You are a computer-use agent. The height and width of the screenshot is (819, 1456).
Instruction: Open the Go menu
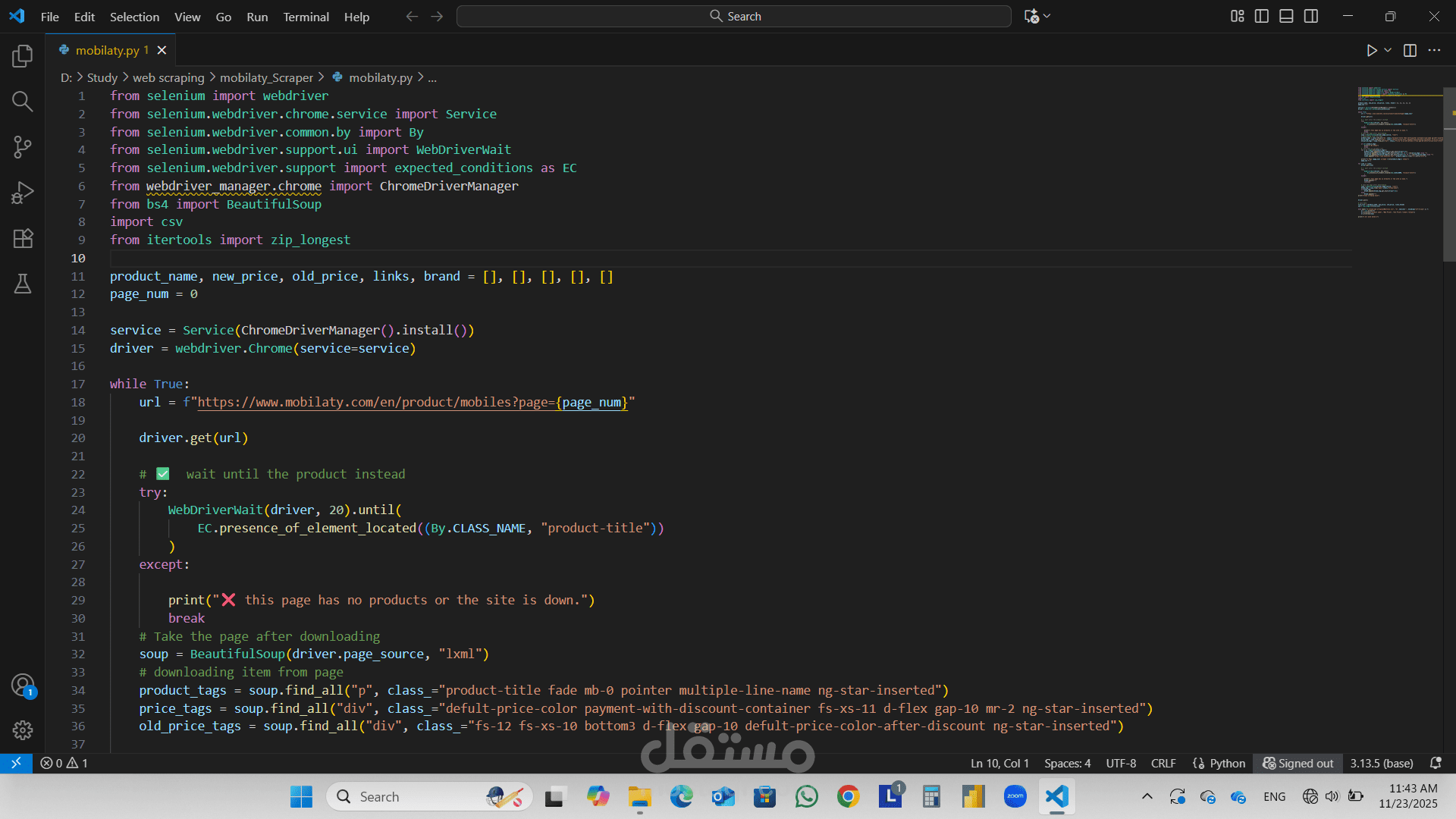(x=224, y=17)
